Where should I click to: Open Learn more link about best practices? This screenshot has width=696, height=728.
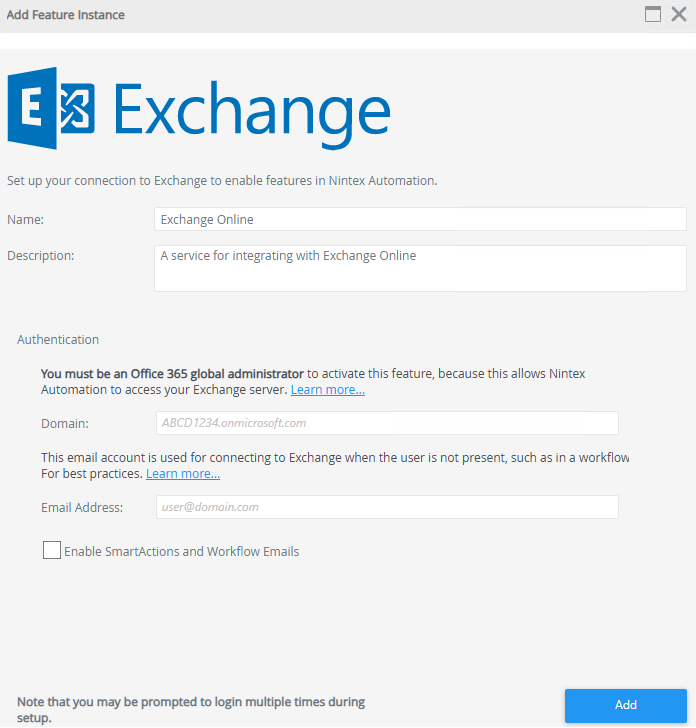[183, 474]
